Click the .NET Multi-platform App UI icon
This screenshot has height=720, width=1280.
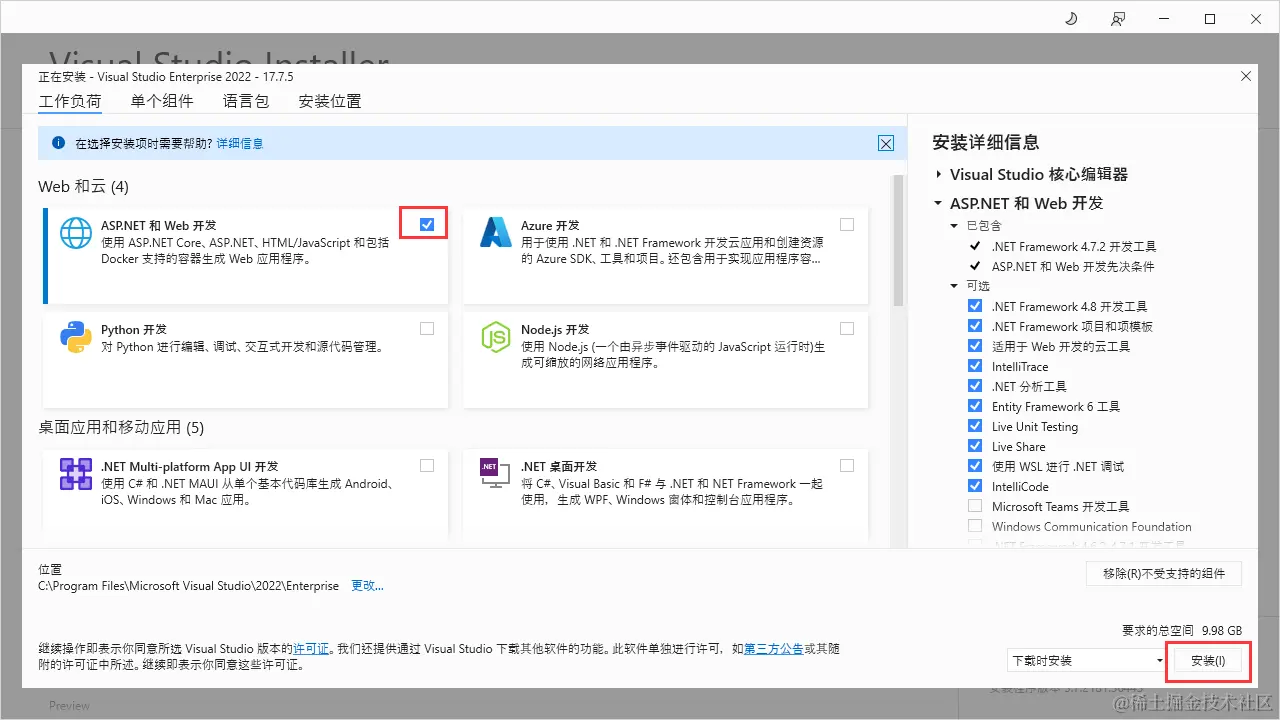tap(75, 474)
